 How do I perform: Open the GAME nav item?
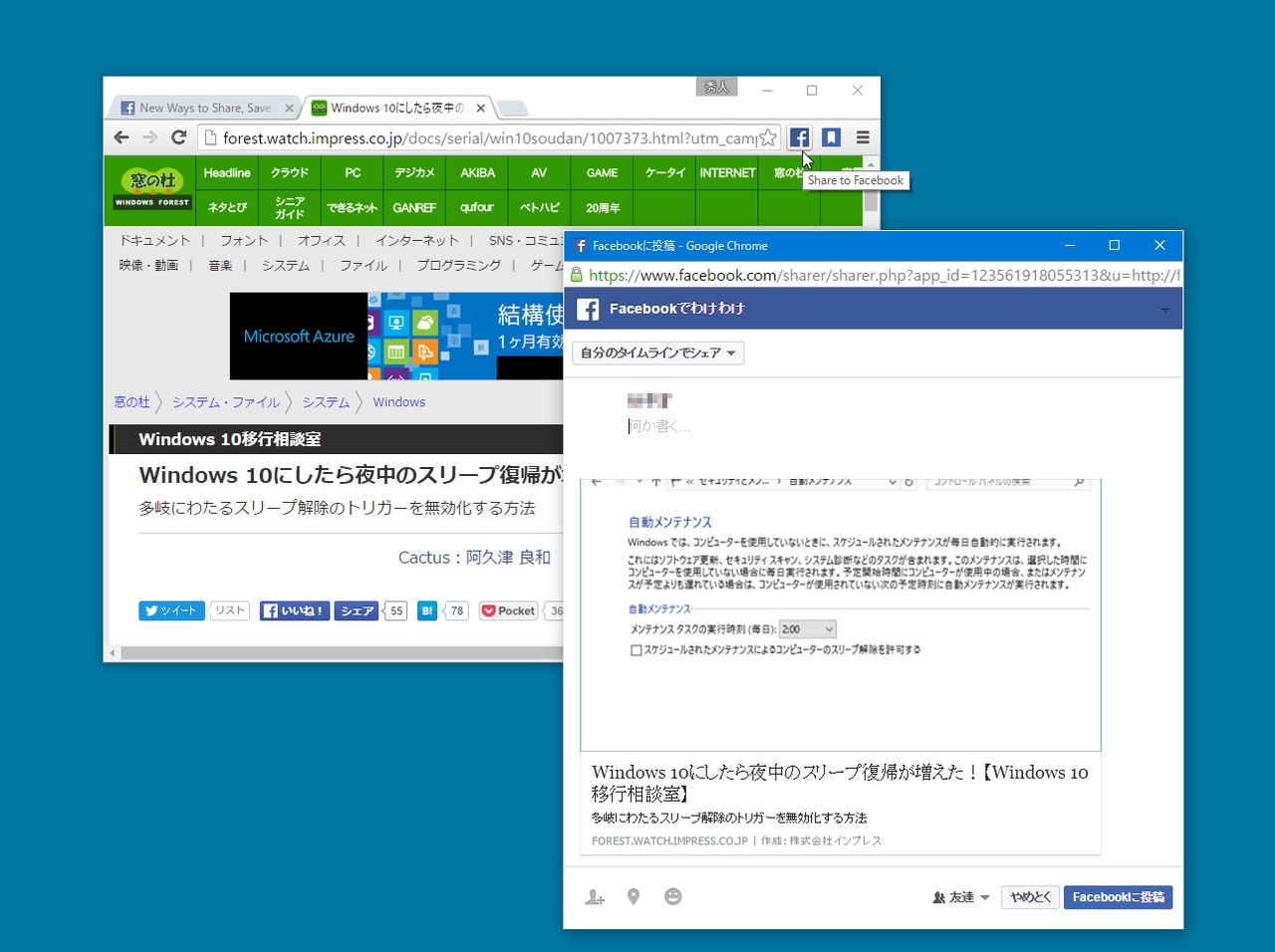[602, 173]
